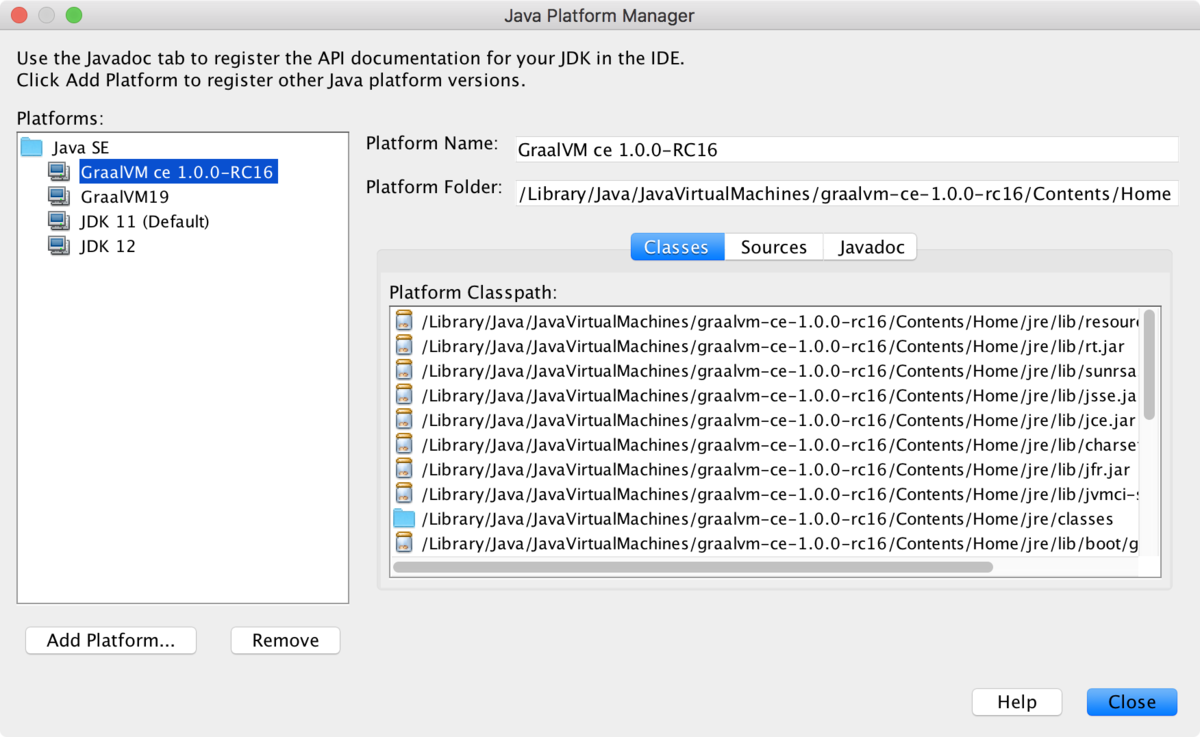1200x737 pixels.
Task: Click the blue Close button
Action: click(x=1132, y=702)
